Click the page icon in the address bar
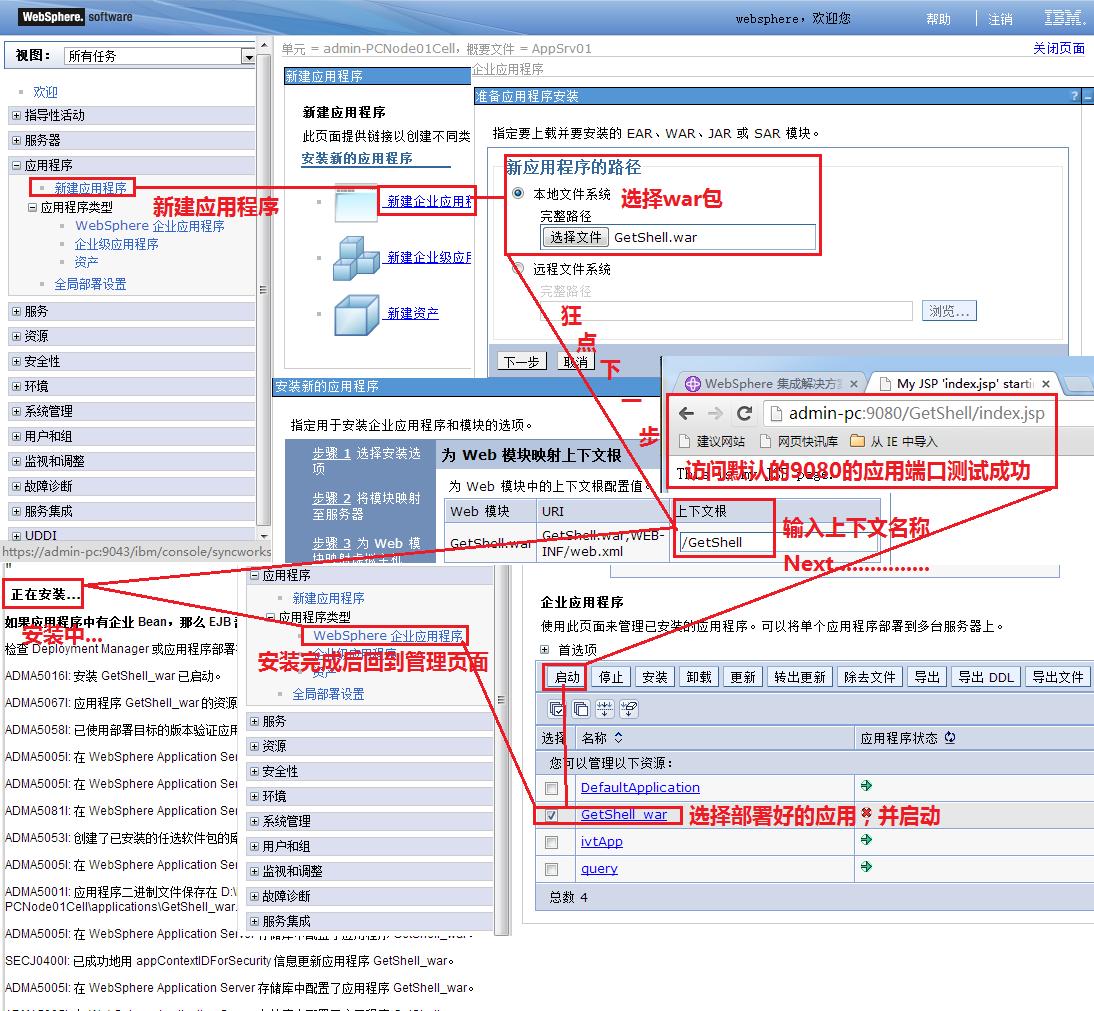1094x1011 pixels. click(775, 414)
